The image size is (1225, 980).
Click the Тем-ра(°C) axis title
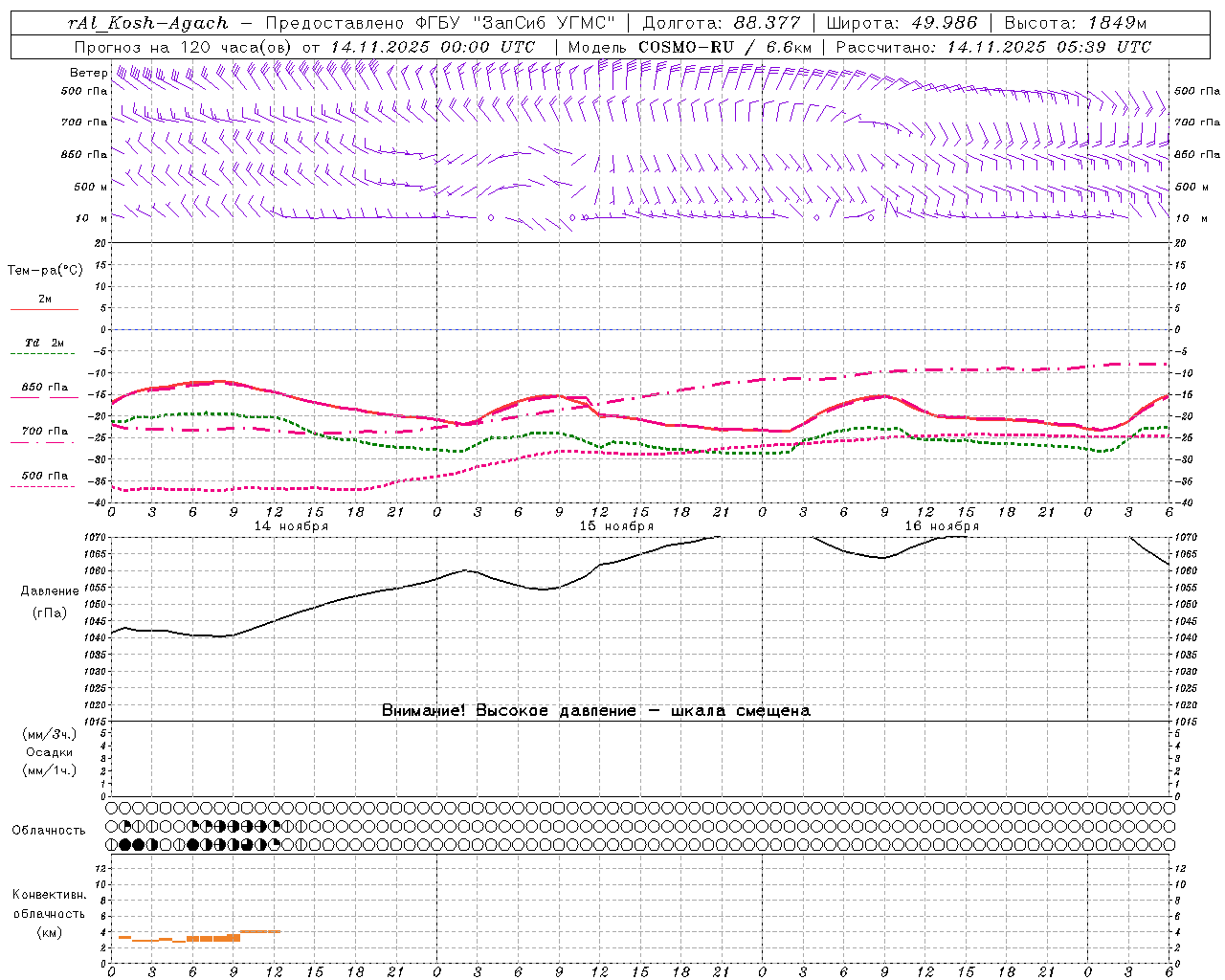pyautogui.click(x=45, y=271)
